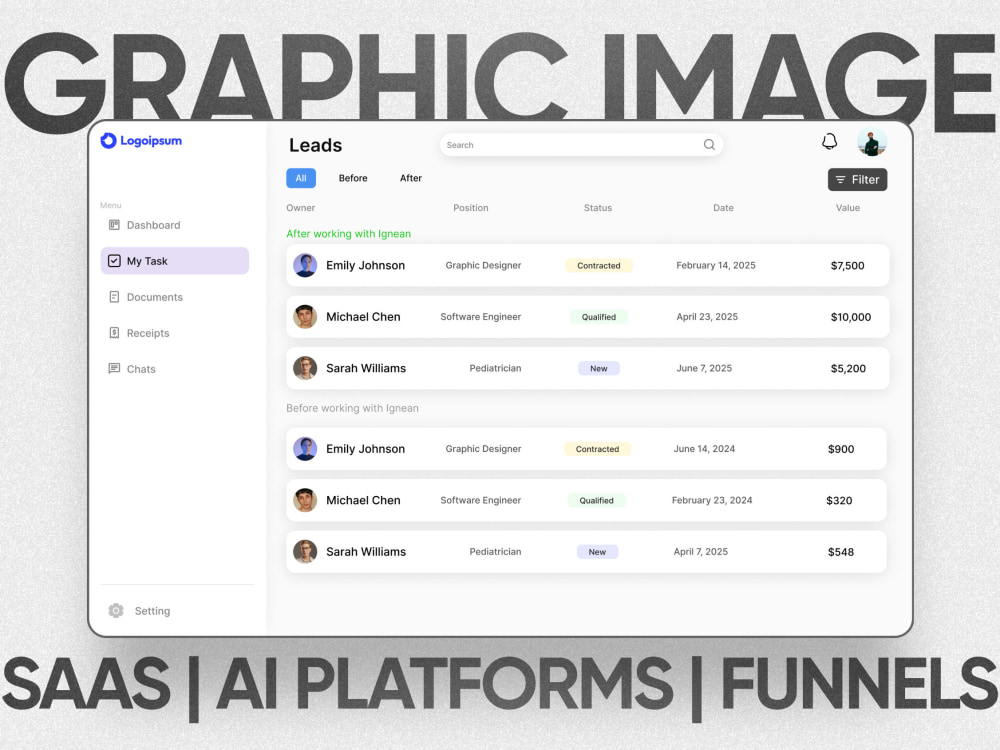Screen dimensions: 1000x750
Task: Sort by Position column header
Action: 471,208
